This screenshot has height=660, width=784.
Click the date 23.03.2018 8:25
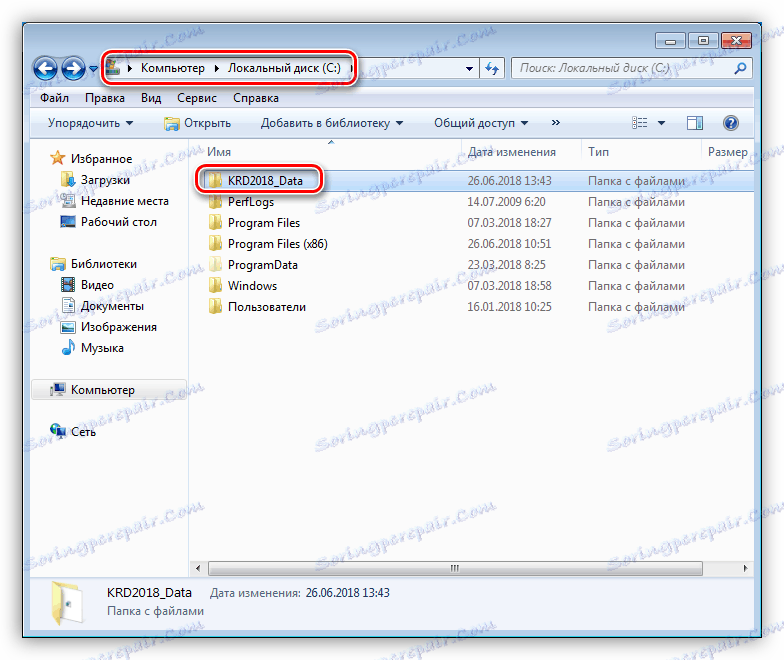506,265
